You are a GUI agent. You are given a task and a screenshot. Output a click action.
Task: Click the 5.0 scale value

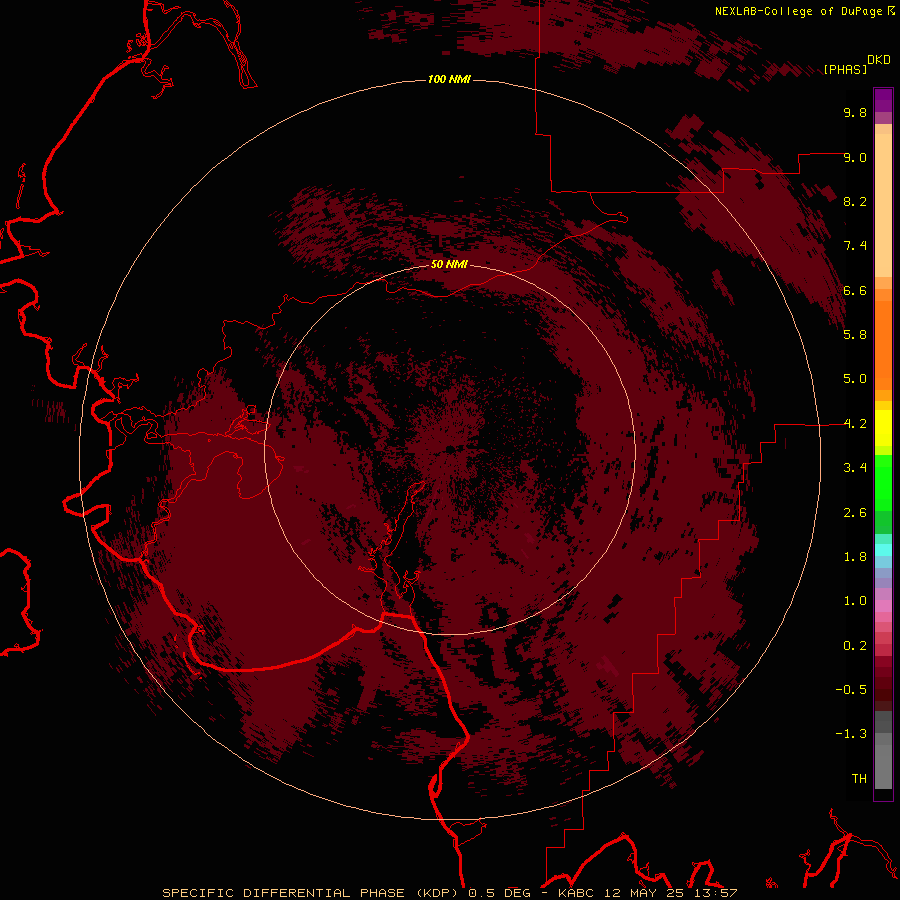coord(855,379)
